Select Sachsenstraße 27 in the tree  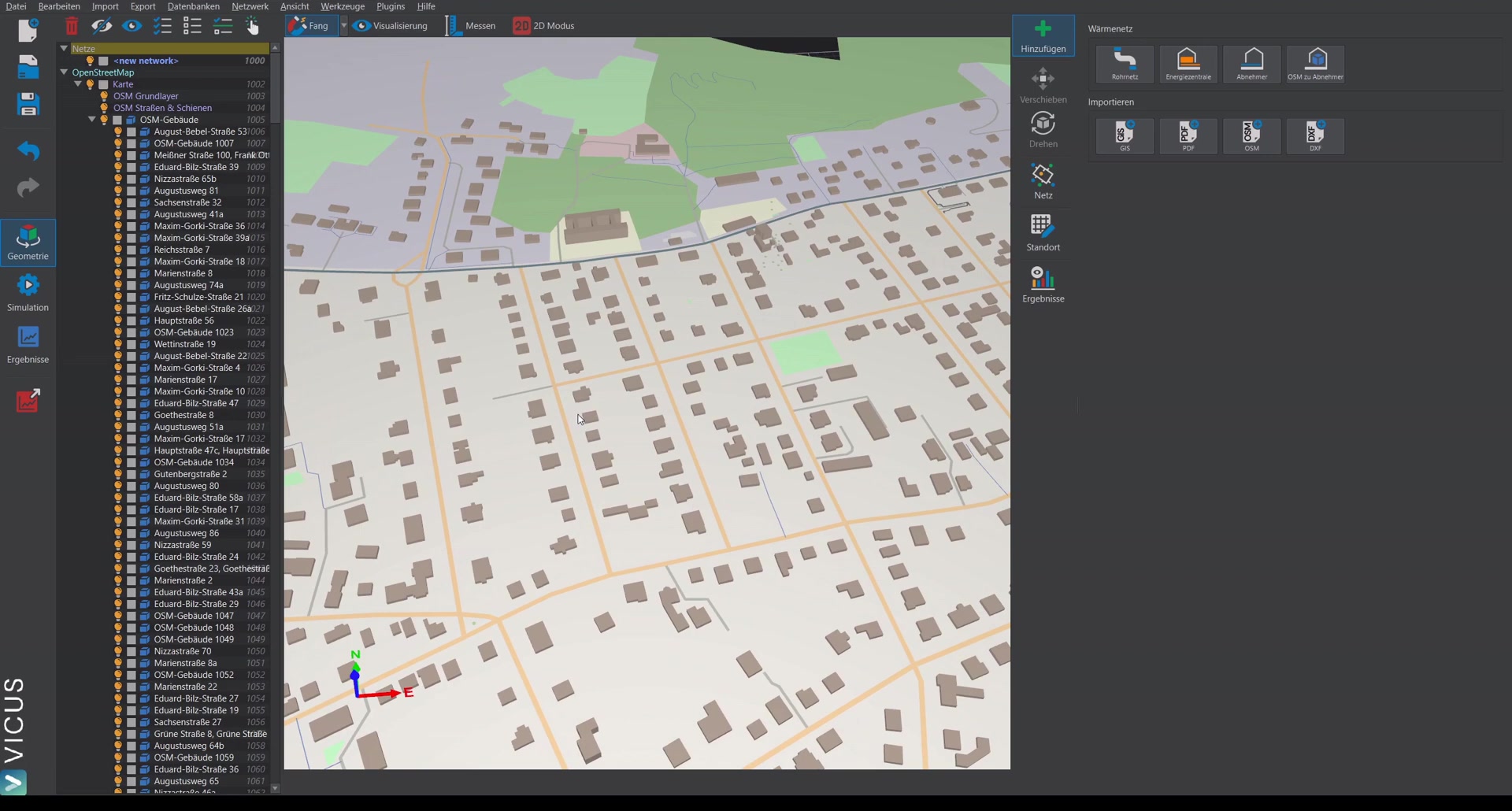(187, 722)
